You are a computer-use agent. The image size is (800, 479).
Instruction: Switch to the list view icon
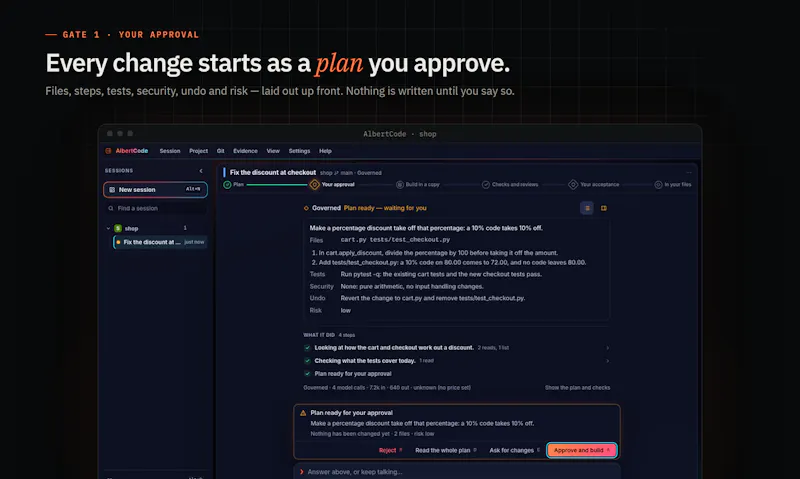(x=587, y=208)
